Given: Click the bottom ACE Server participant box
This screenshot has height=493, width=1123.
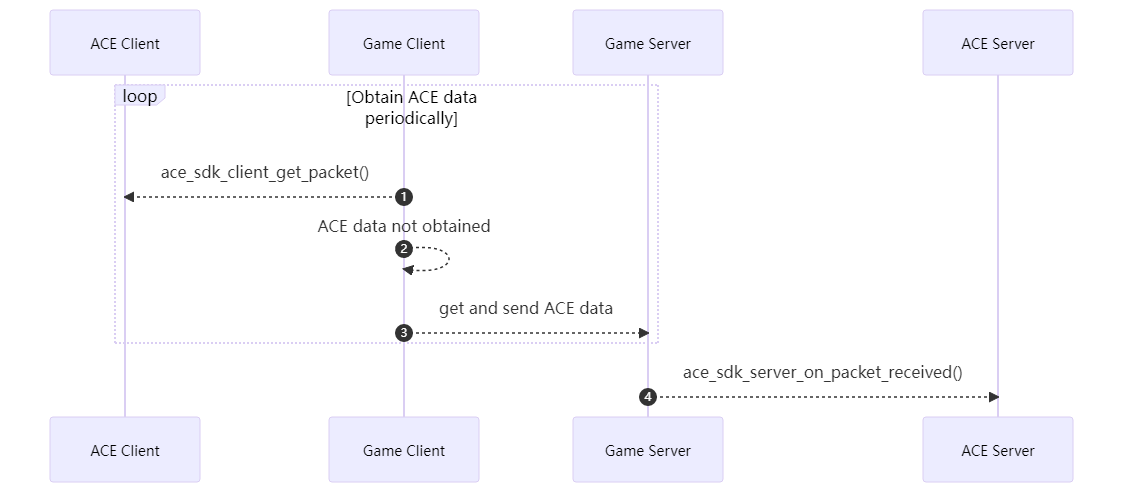Looking at the screenshot, I should pyautogui.click(x=997, y=450).
